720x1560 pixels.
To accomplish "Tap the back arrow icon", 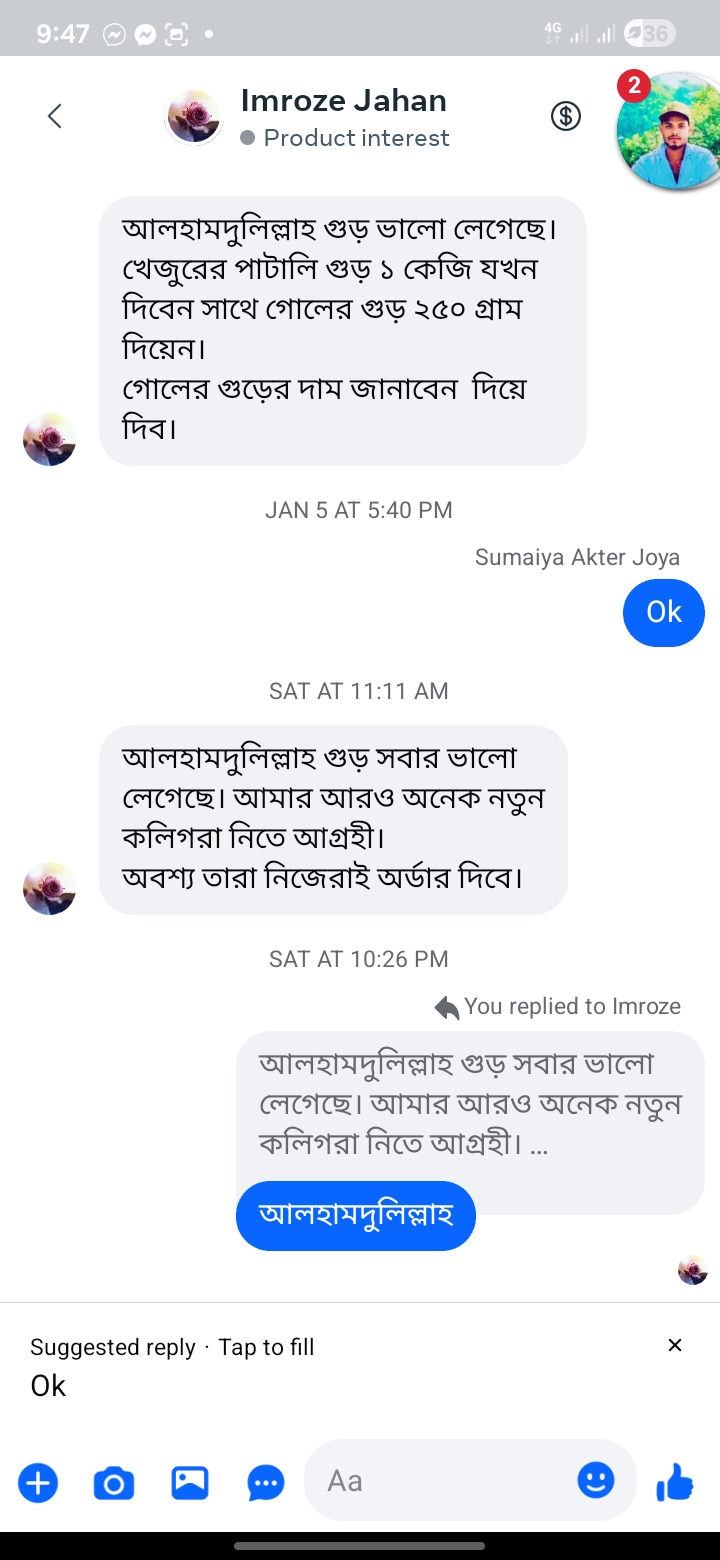I will [55, 116].
